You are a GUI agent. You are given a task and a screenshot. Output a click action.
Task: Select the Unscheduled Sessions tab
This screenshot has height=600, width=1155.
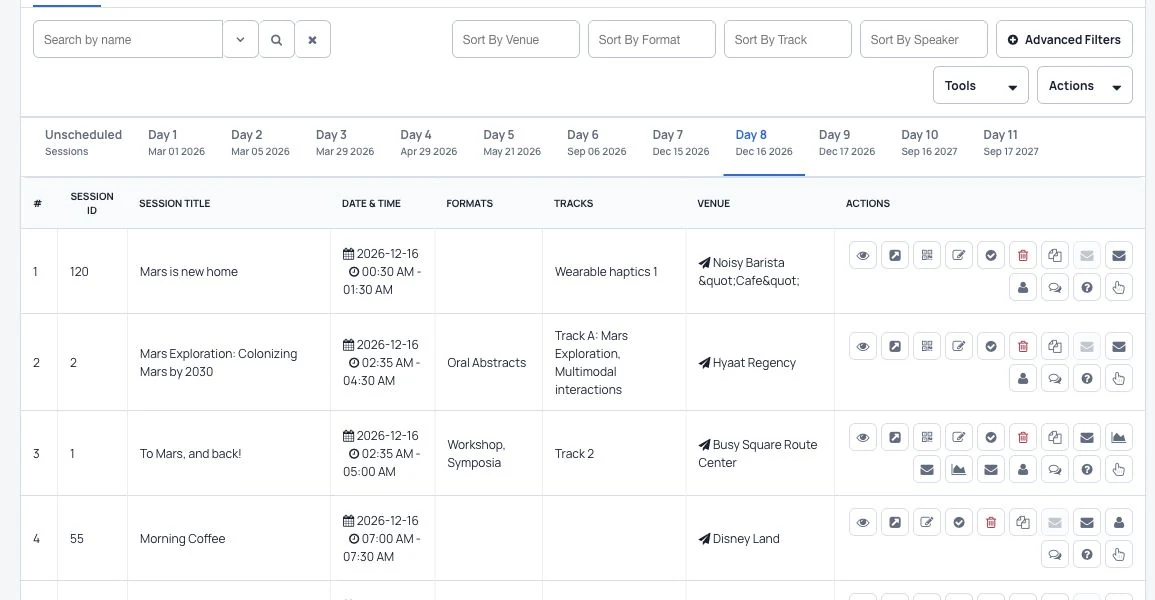[83, 143]
